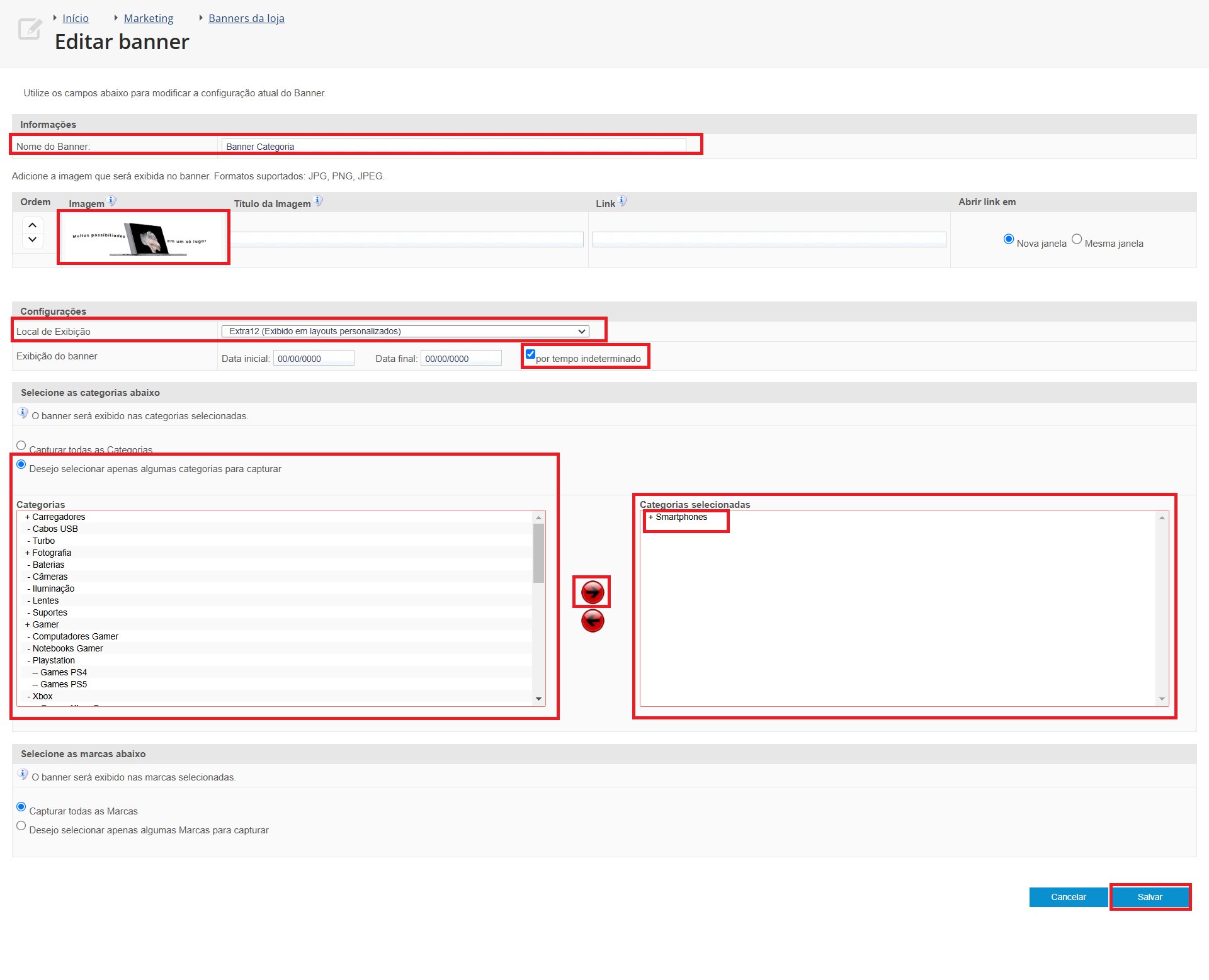Select the '+ Gamer' category in list
The image size is (1209, 980).
(x=45, y=624)
